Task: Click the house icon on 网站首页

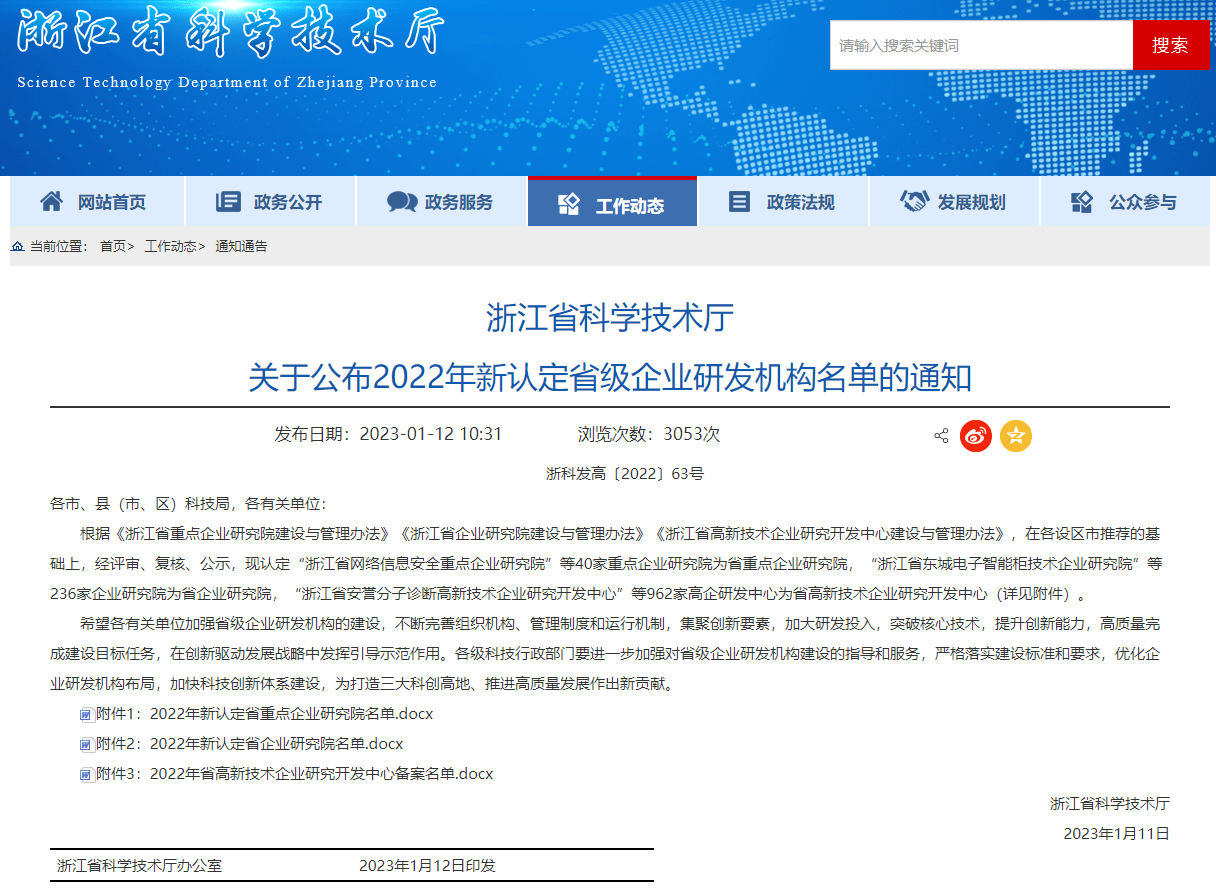Action: 52,202
